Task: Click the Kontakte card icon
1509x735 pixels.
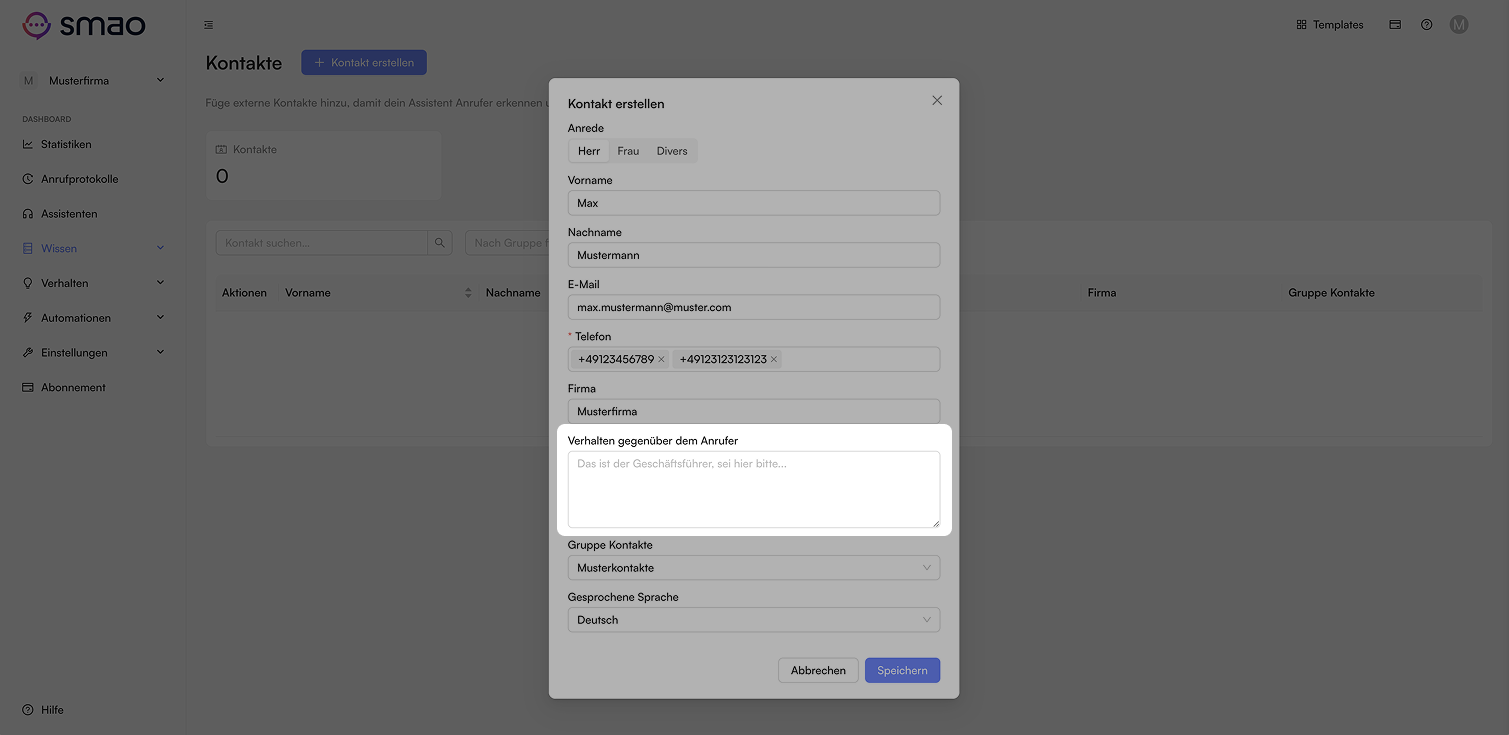Action: coord(222,149)
